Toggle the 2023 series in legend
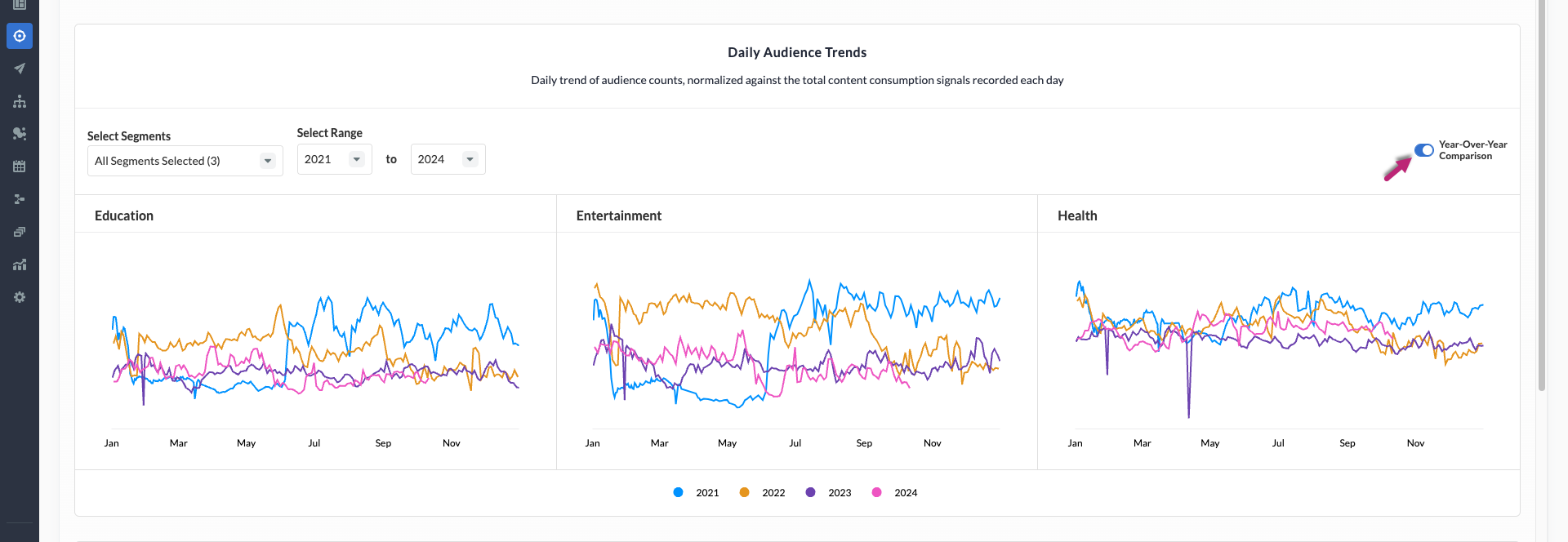 (839, 492)
